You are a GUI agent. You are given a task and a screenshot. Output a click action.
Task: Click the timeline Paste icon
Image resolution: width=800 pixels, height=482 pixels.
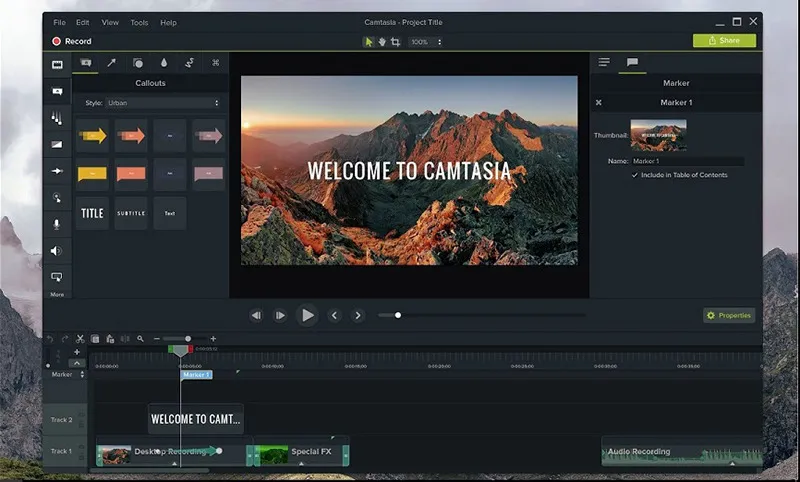click(110, 339)
